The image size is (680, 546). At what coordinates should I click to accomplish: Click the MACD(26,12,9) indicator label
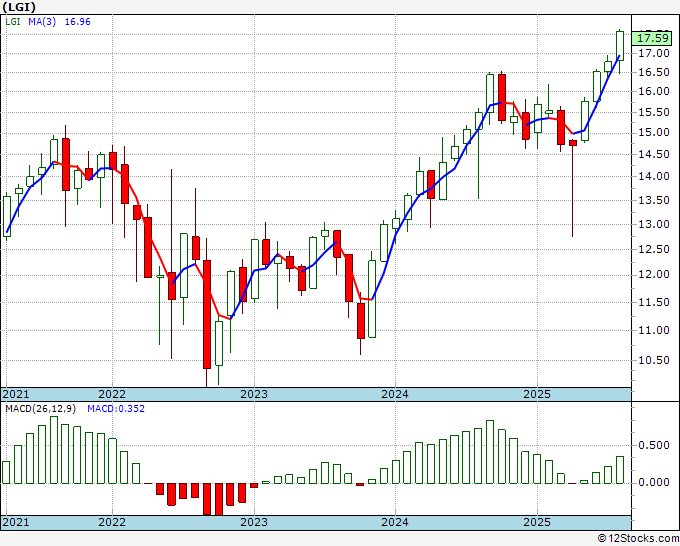(x=40, y=409)
